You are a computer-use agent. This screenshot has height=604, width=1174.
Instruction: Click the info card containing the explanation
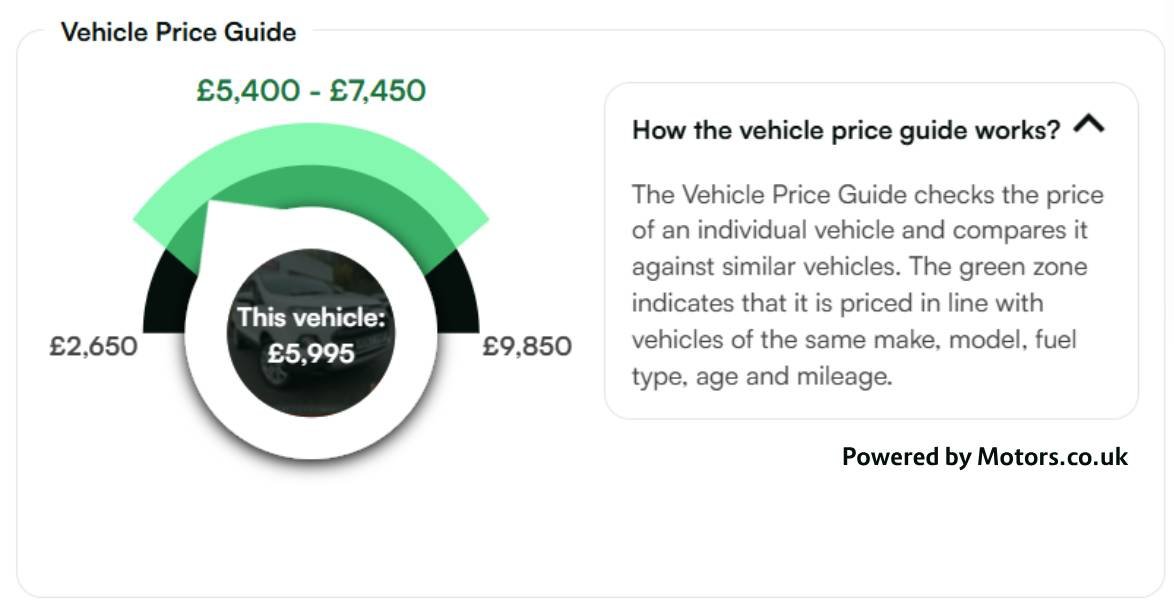click(x=871, y=251)
